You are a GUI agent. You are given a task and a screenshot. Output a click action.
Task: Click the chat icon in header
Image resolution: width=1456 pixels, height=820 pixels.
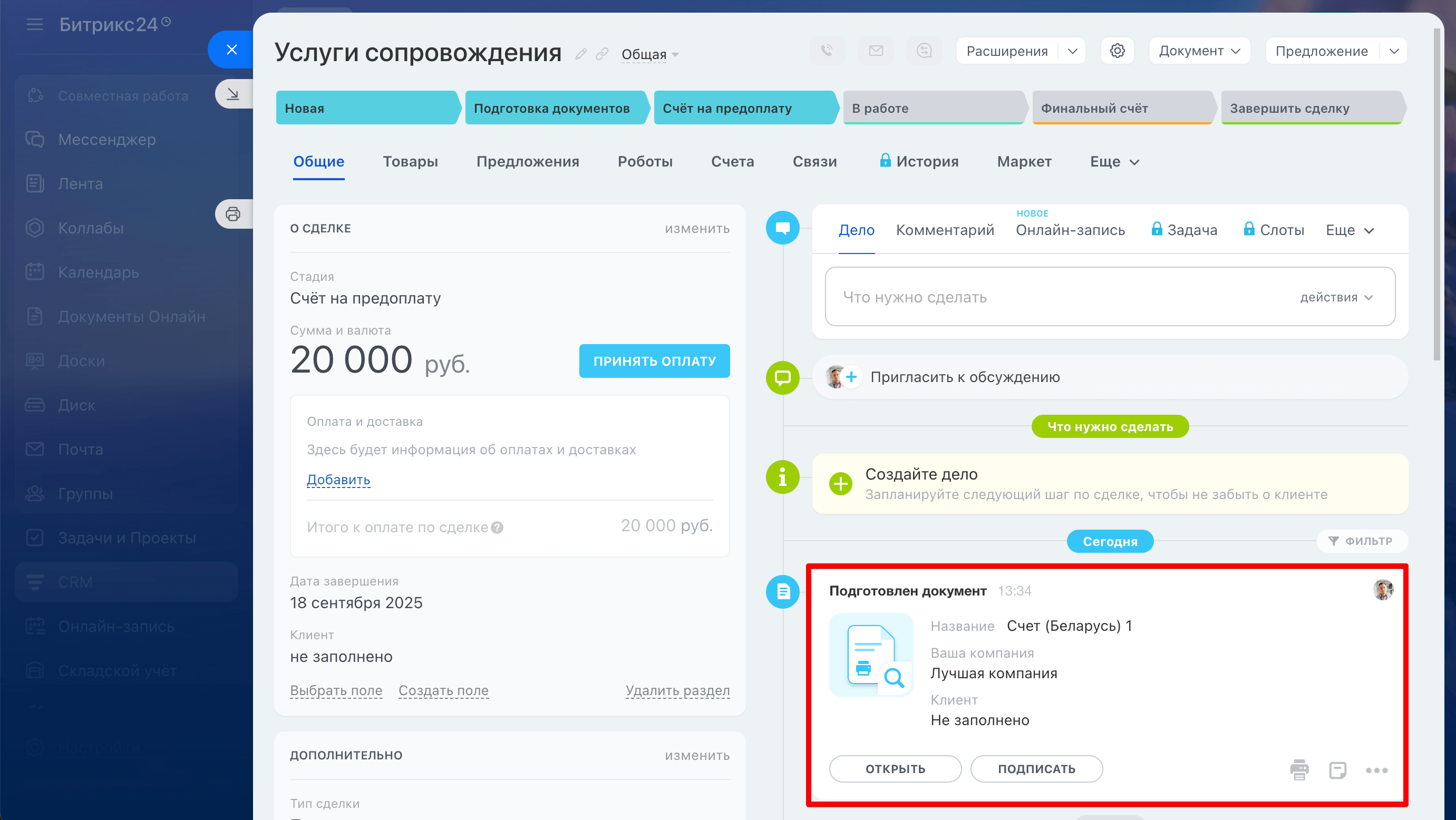tap(924, 51)
